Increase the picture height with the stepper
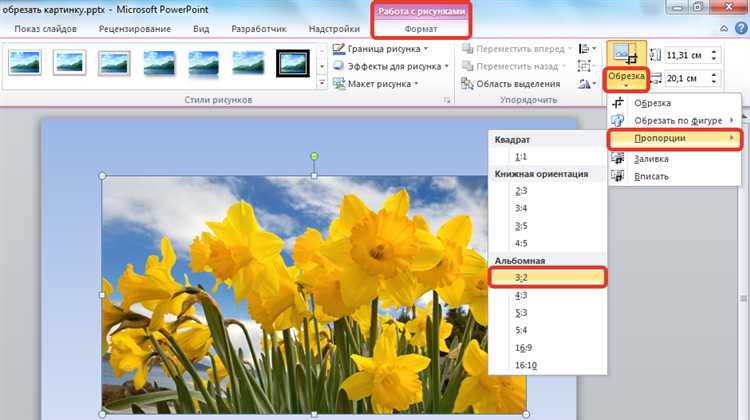The image size is (750, 420). pos(714,52)
